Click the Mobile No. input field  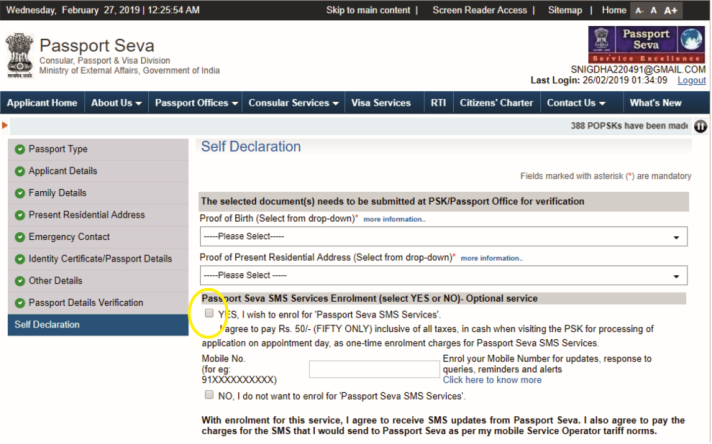click(x=374, y=369)
